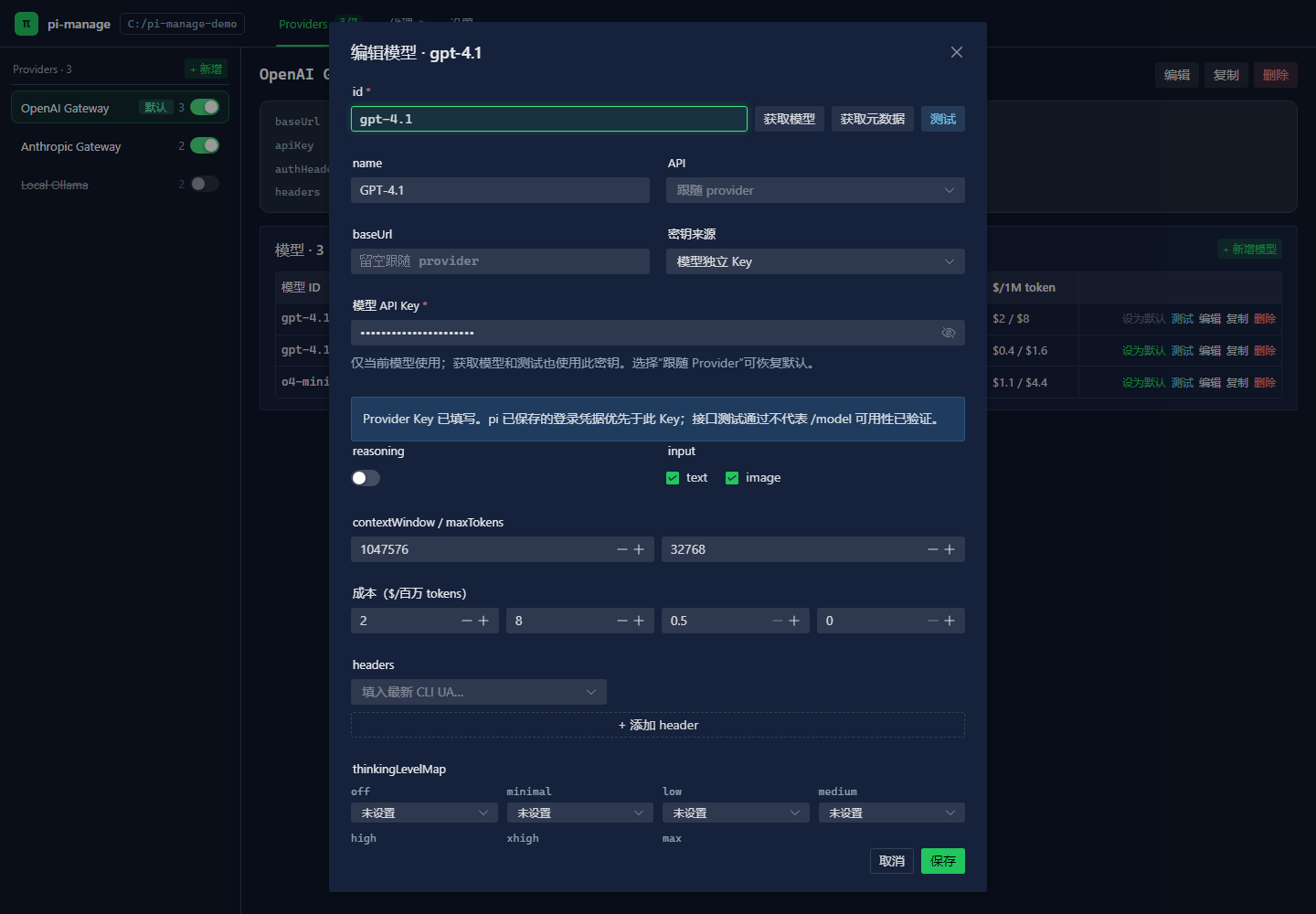Disable the Anthropic Gateway provider switch

[205, 145]
